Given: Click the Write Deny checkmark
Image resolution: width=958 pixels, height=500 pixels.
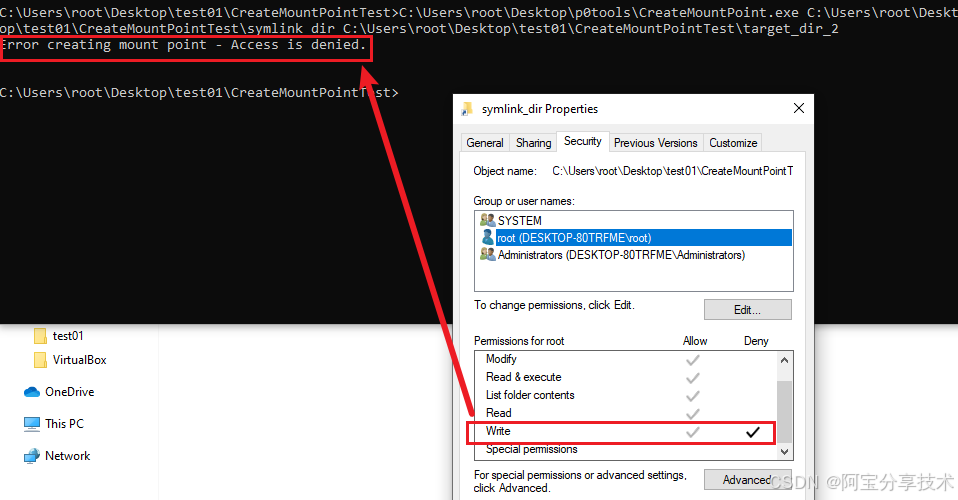Looking at the screenshot, I should click(x=753, y=432).
